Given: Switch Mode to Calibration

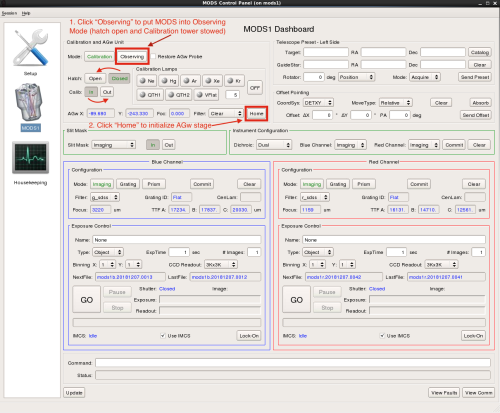Looking at the screenshot, I should (x=99, y=57).
